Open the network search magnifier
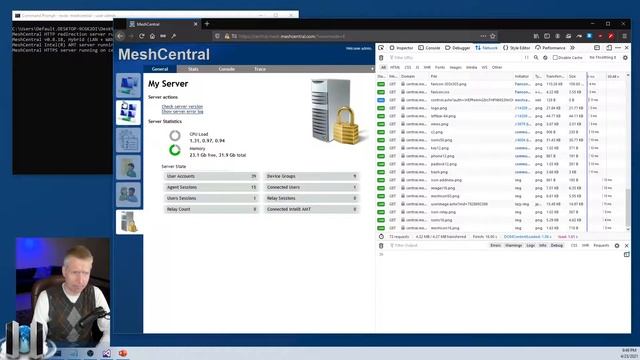Viewport: 640px width, 360px height. (536, 58)
